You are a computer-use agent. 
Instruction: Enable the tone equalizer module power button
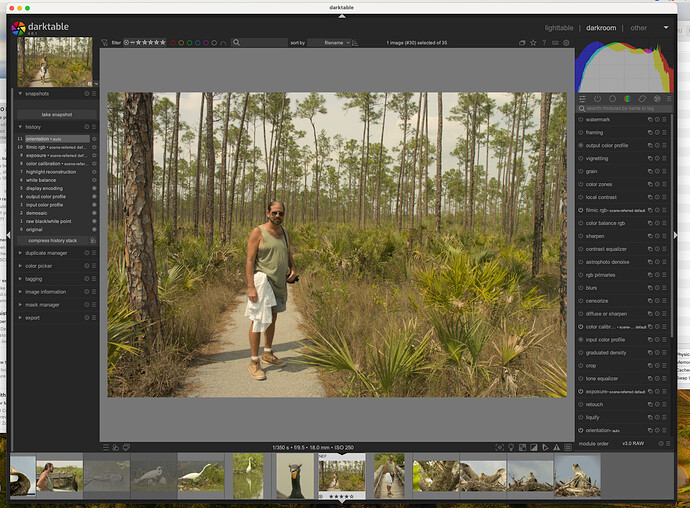(581, 379)
